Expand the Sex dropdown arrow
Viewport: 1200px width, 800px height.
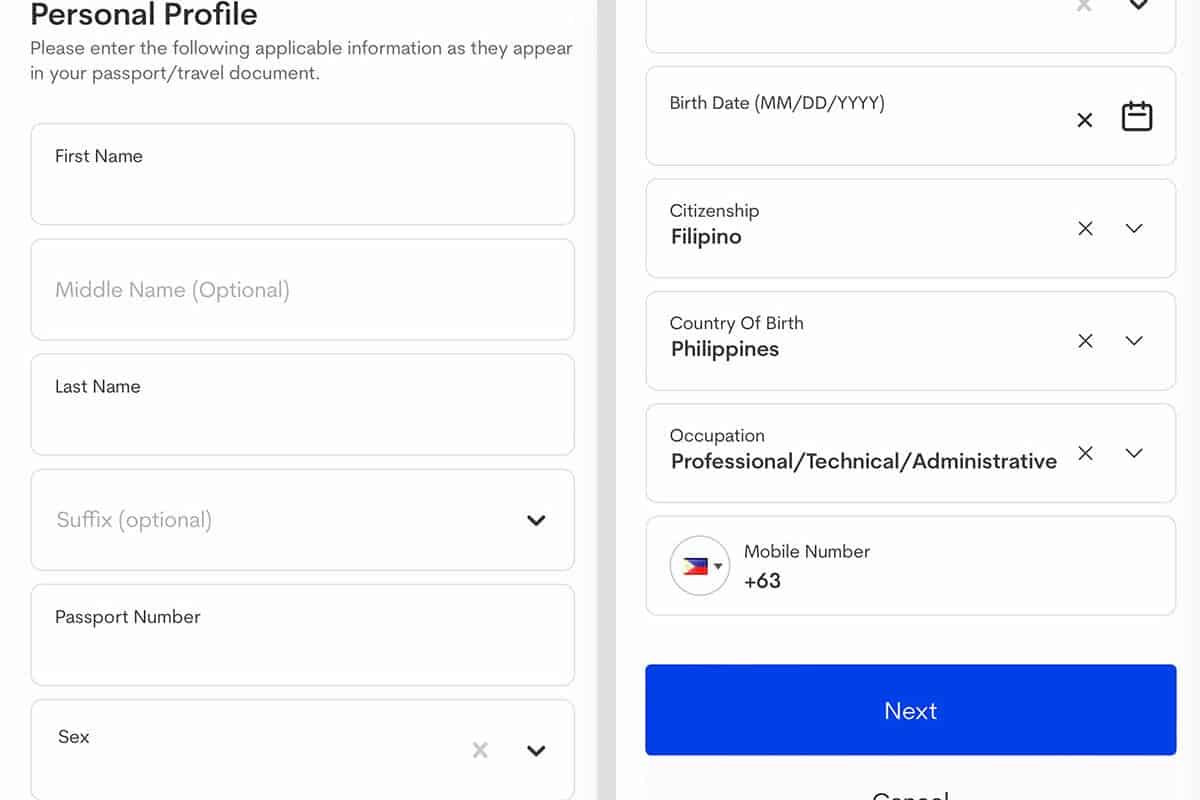(536, 750)
